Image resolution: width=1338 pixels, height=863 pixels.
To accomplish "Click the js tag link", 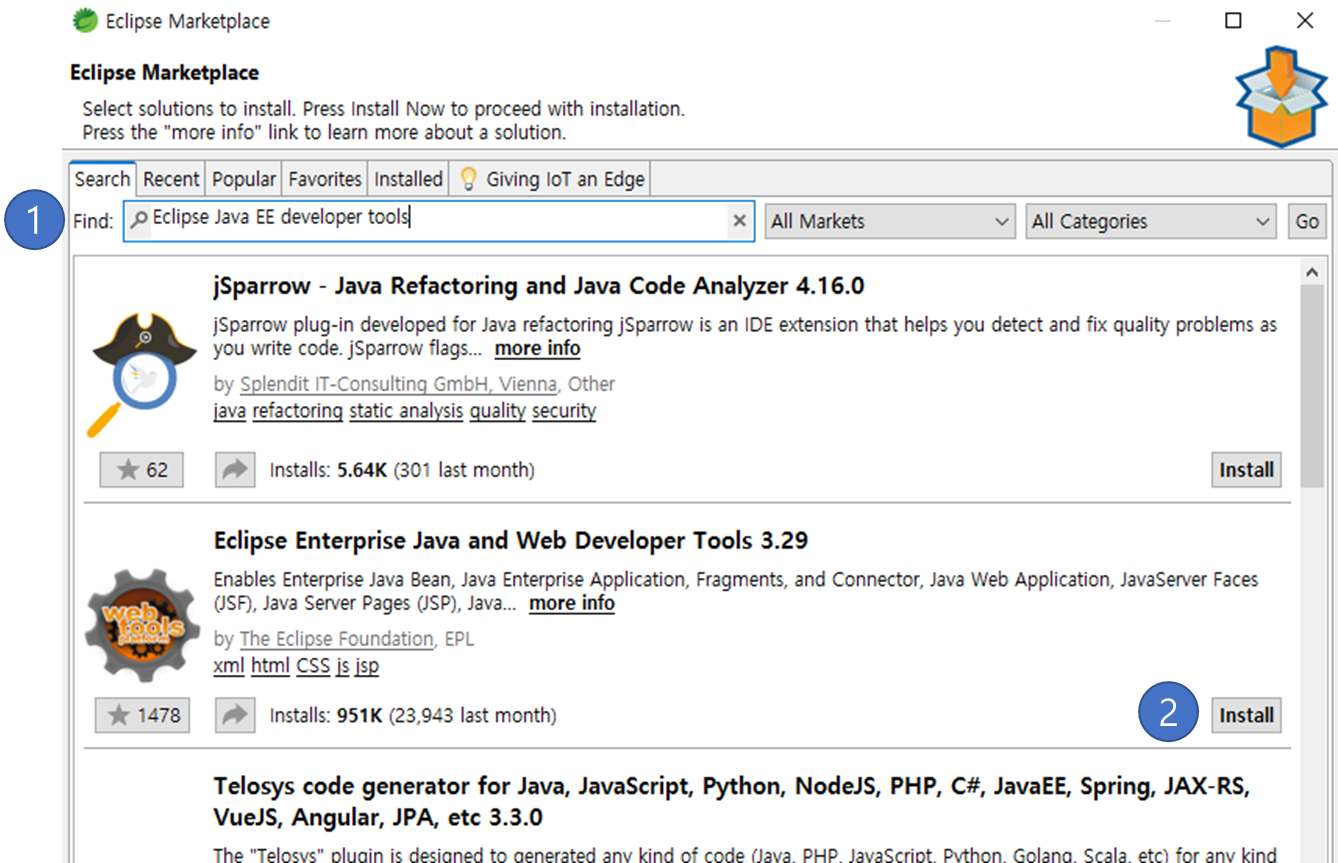I will click(x=342, y=665).
